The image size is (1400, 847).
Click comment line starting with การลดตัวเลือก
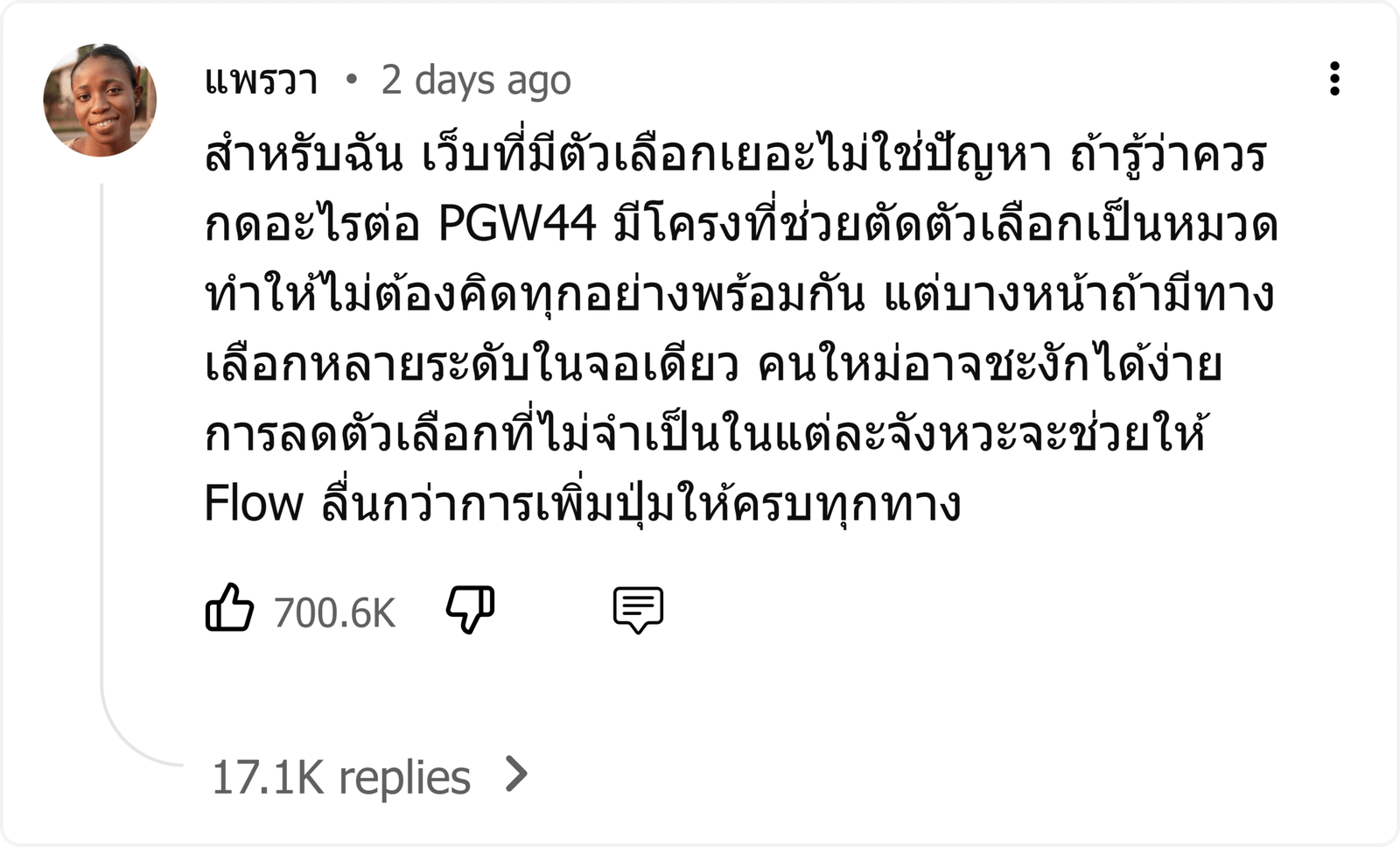(x=707, y=434)
